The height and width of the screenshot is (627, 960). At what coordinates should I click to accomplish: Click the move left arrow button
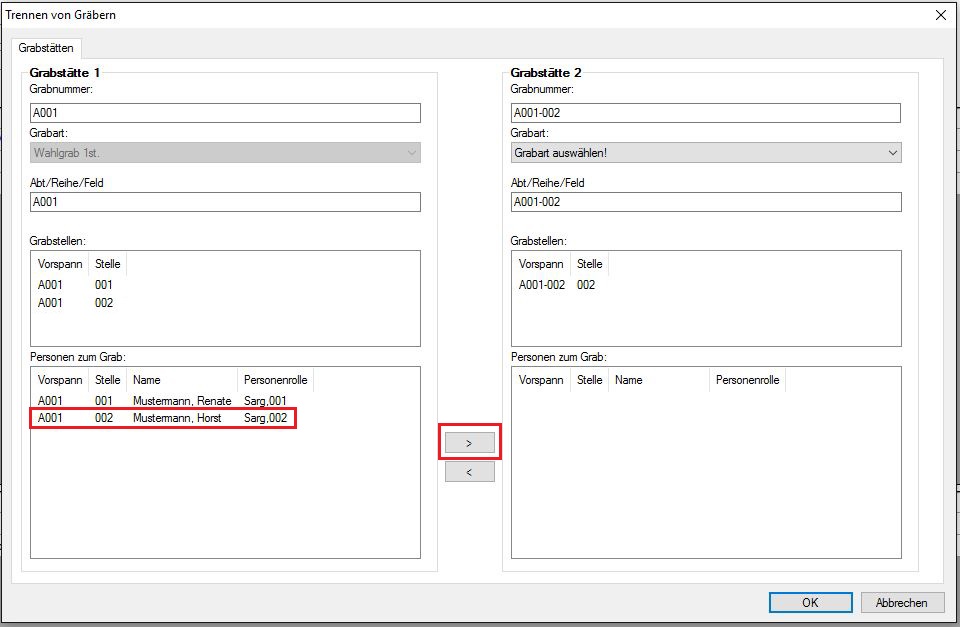click(x=469, y=472)
